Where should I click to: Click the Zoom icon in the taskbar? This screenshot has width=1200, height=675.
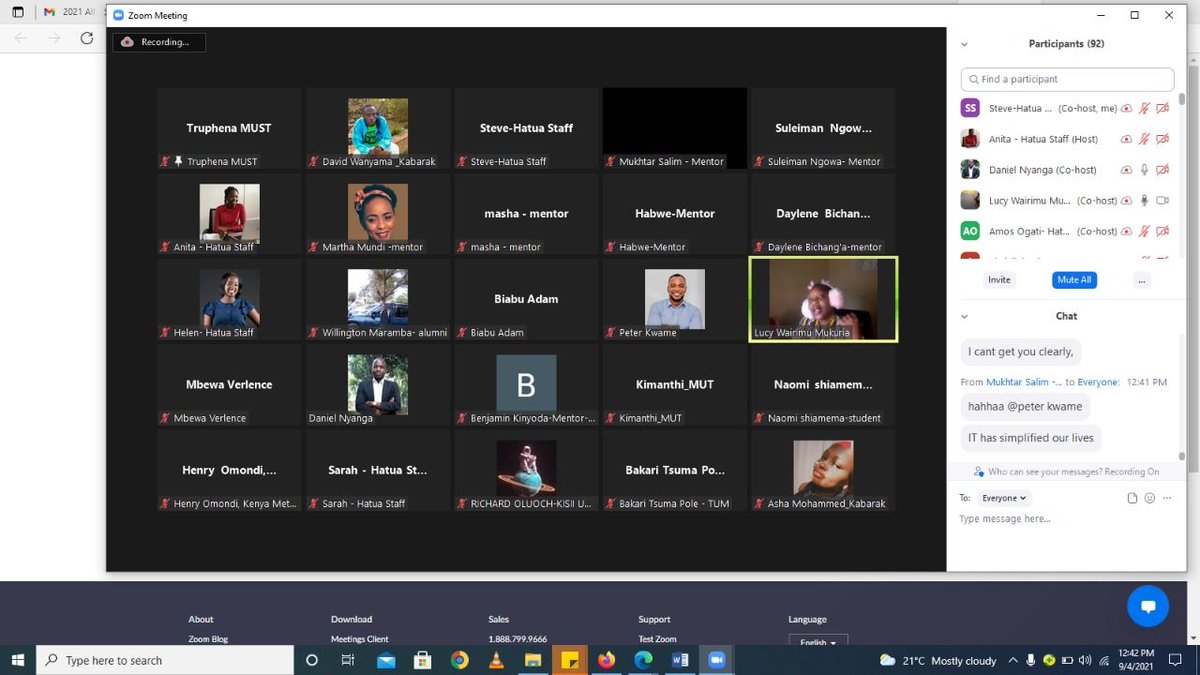tap(716, 660)
